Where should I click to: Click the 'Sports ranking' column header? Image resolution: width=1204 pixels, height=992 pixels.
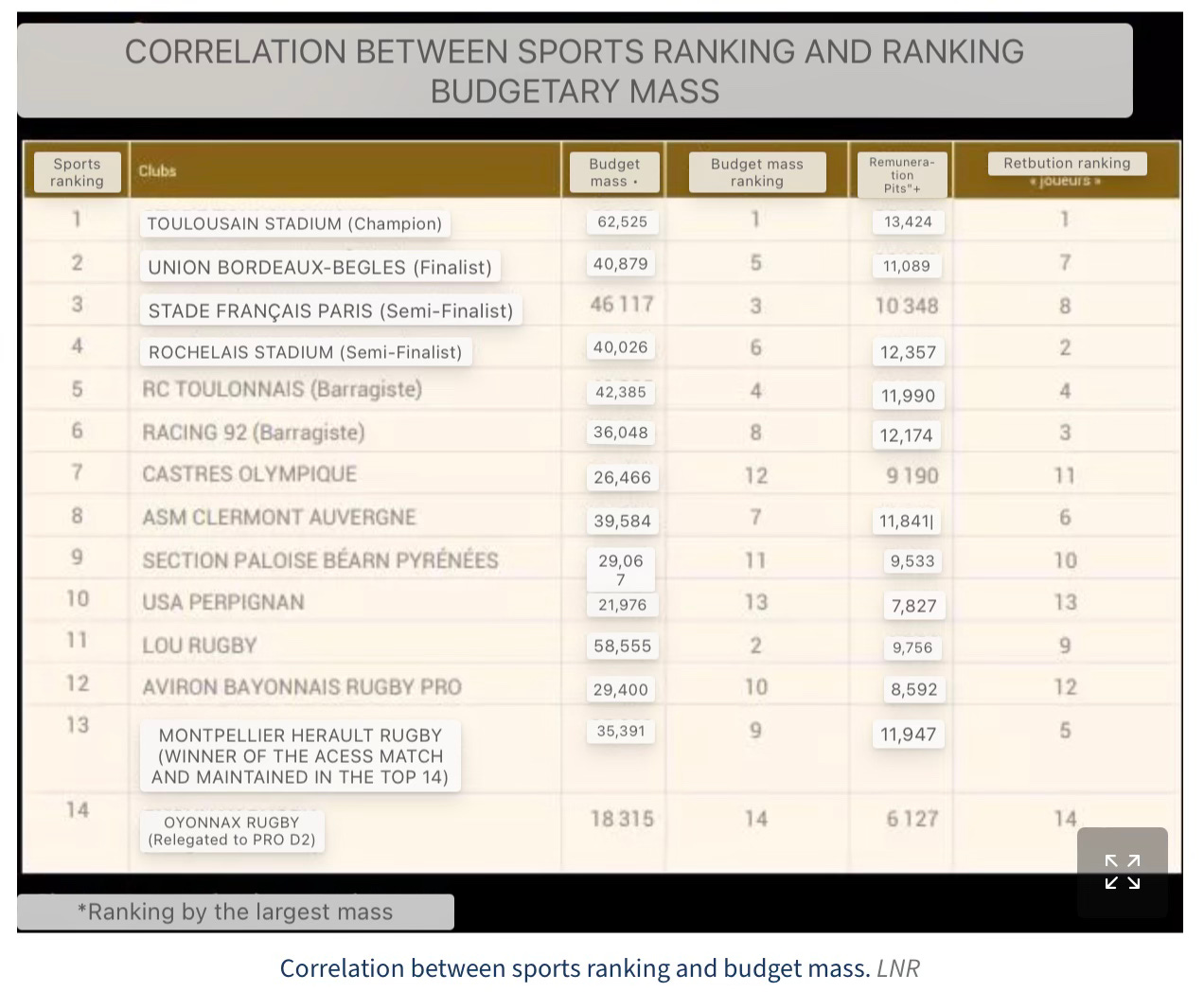coord(77,172)
